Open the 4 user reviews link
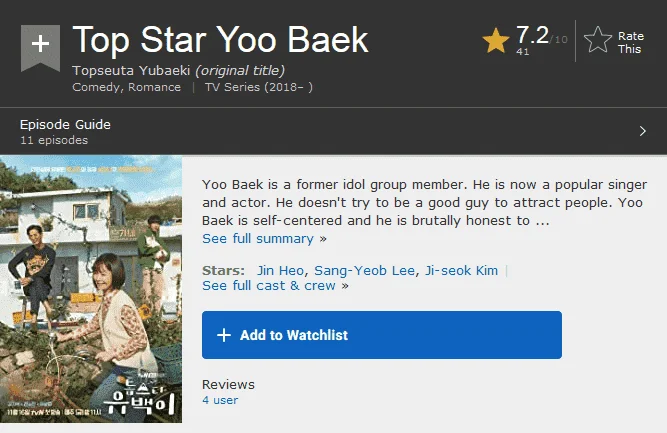Viewport: 667px width, 433px height. click(x=220, y=400)
